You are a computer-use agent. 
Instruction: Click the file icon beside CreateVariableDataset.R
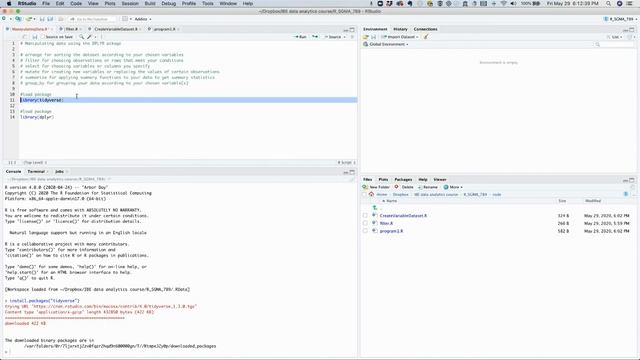pyautogui.click(x=375, y=216)
